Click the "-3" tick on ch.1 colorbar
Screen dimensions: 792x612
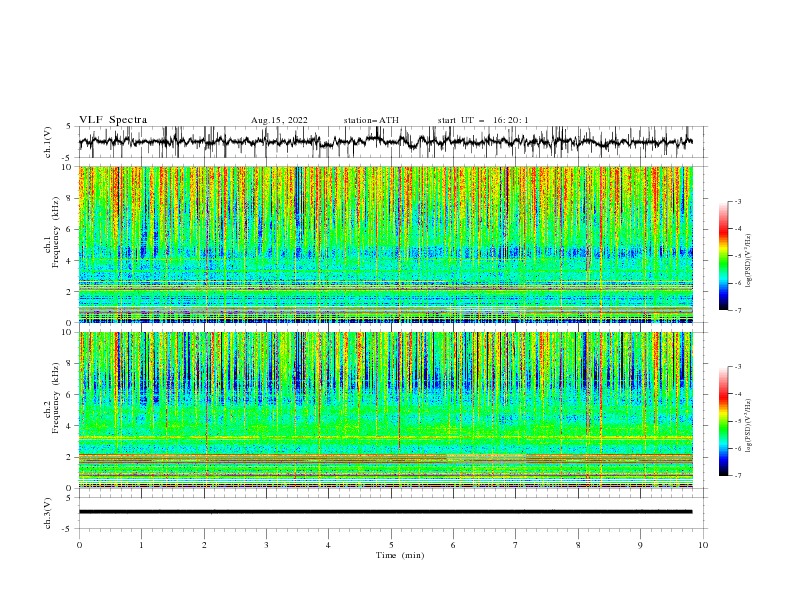point(738,201)
